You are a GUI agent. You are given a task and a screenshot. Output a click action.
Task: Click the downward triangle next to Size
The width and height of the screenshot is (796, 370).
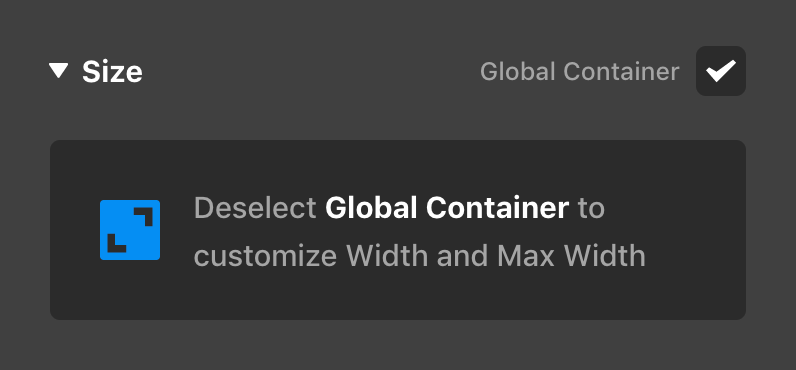58,71
